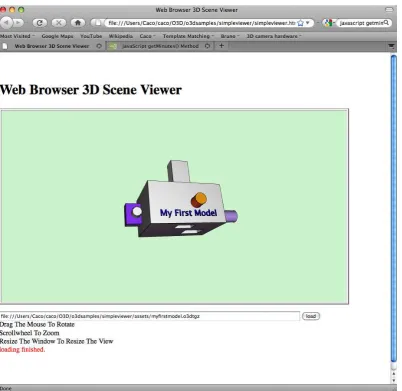Screen dimensions: 402x391
Task: Open the Wikipedia bookmark
Action: click(121, 36)
